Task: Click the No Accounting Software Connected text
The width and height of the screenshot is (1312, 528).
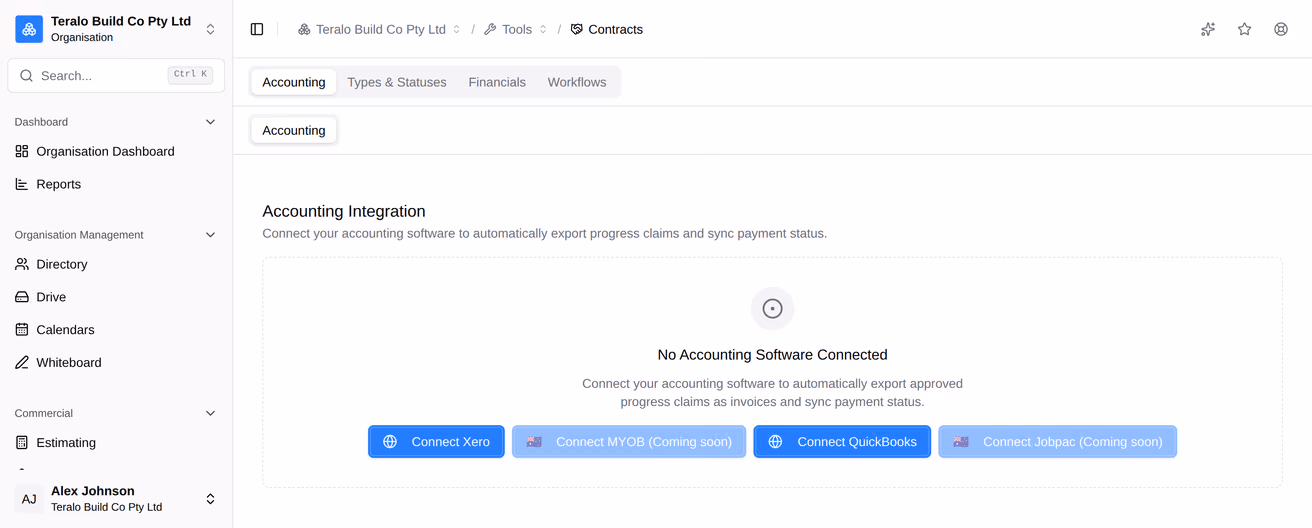Action: [x=772, y=355]
